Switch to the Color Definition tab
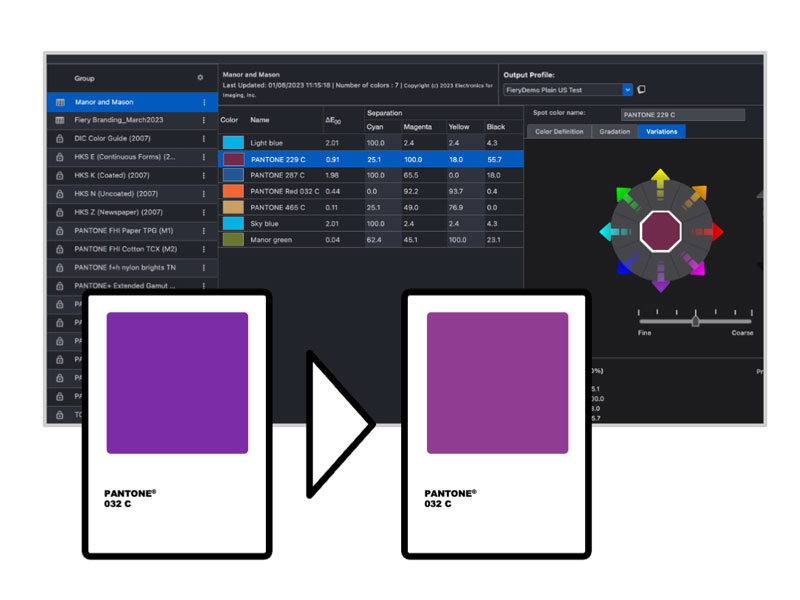 tap(559, 132)
